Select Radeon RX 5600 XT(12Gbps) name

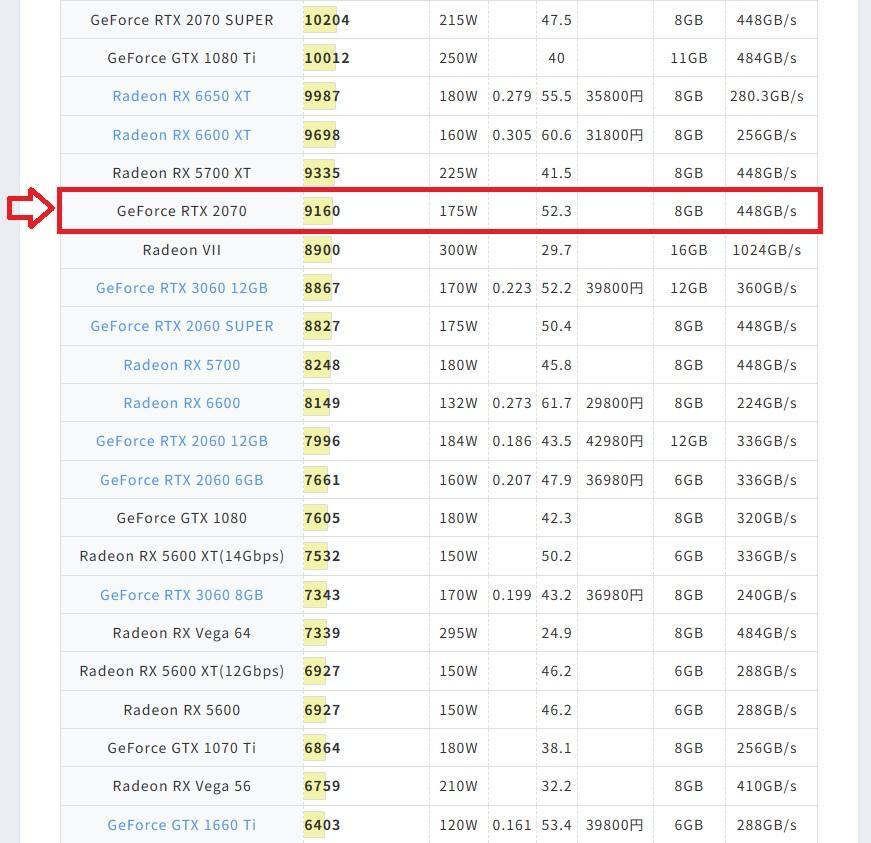182,671
